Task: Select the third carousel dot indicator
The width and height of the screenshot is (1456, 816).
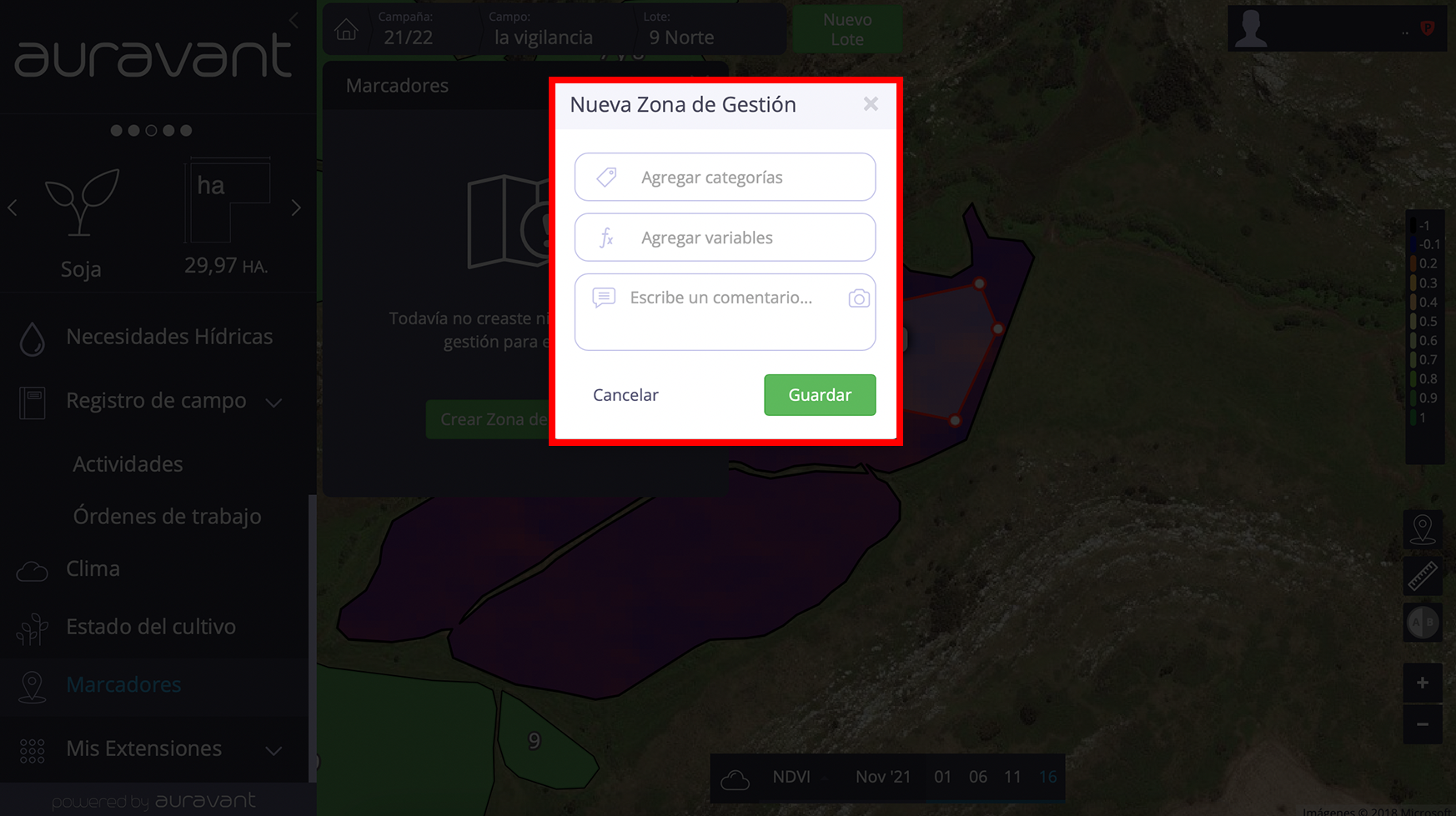Action: point(151,130)
